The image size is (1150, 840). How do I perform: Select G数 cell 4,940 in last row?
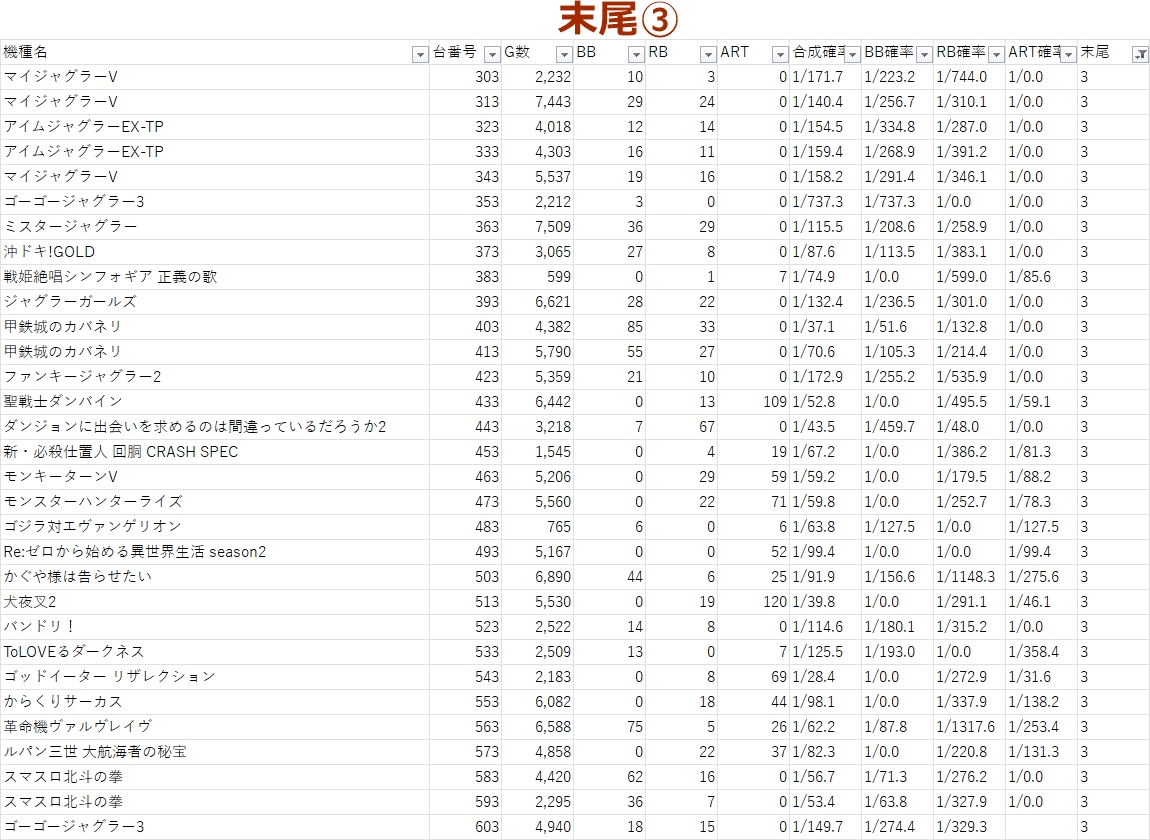click(x=538, y=827)
